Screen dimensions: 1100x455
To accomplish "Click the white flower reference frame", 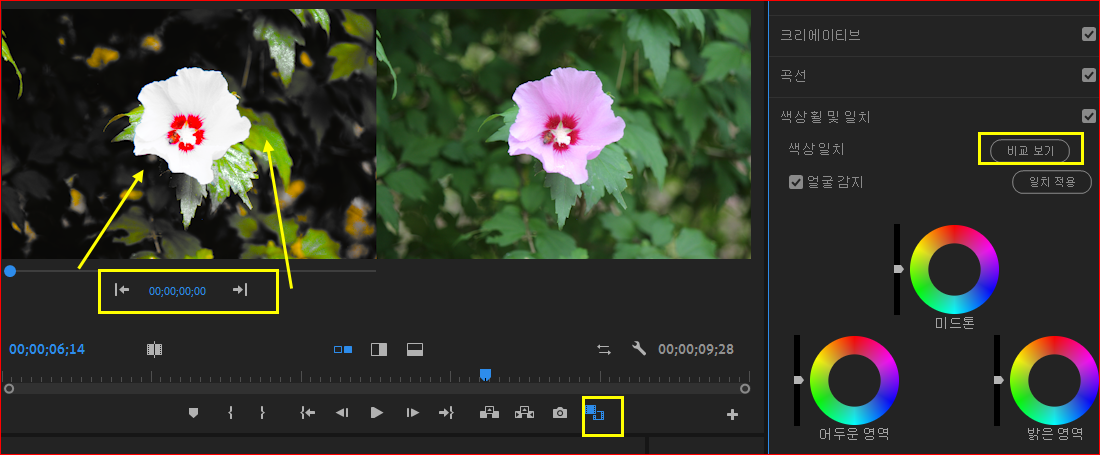I will pos(188,134).
